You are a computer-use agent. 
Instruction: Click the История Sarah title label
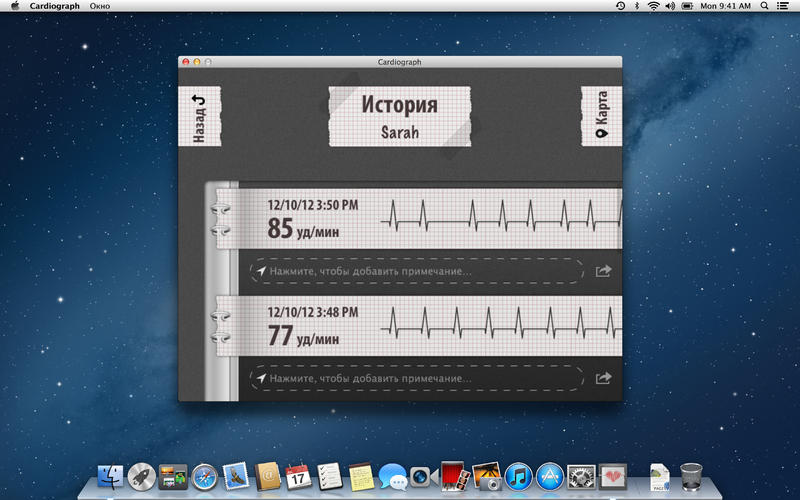(399, 116)
